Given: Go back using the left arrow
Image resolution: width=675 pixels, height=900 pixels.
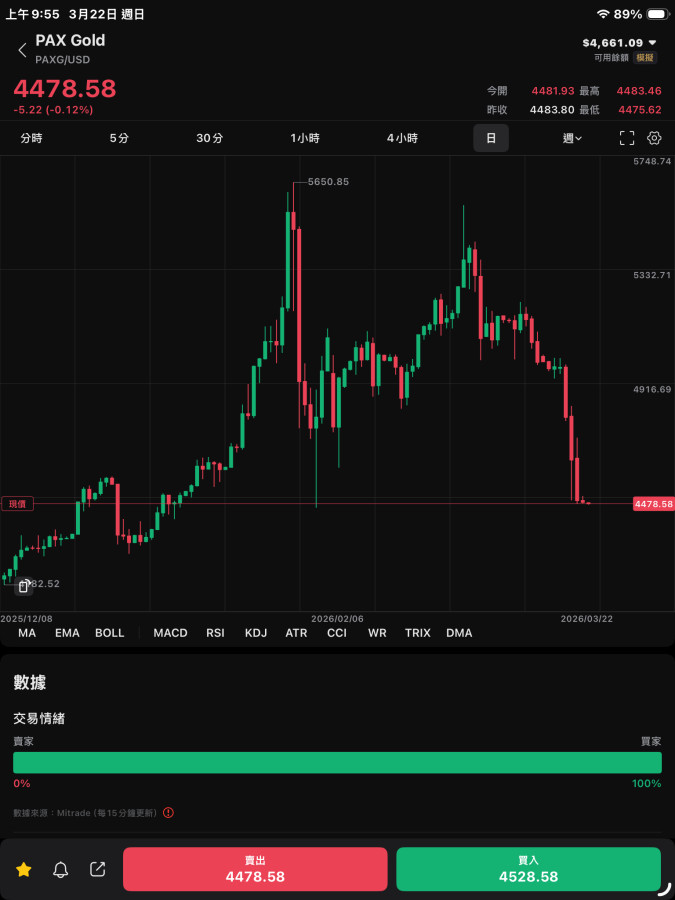Looking at the screenshot, I should pos(22,50).
